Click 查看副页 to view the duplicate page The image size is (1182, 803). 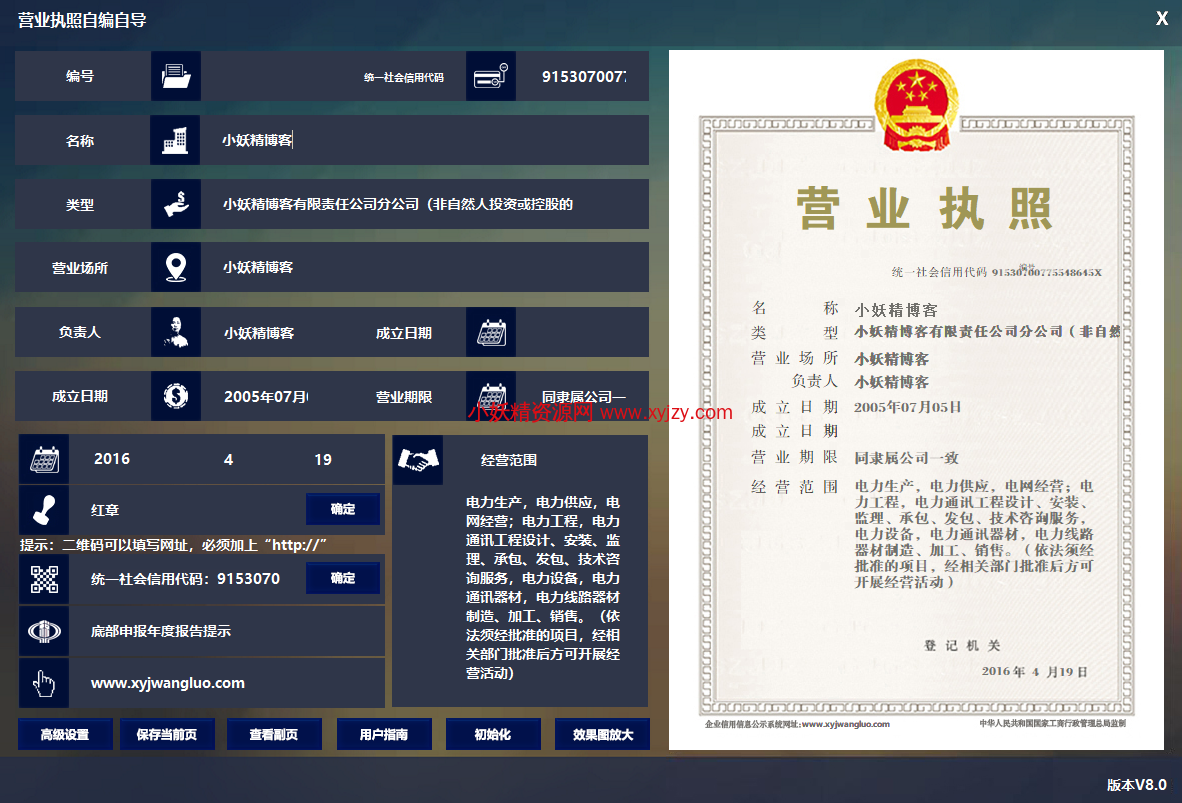274,734
